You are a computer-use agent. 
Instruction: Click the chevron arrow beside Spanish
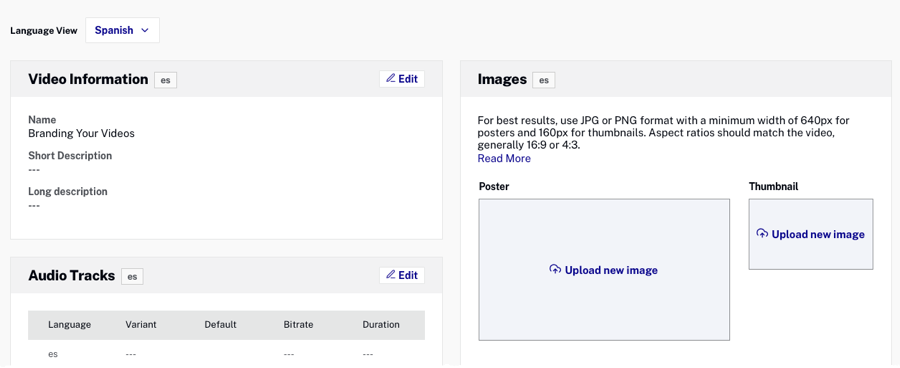(145, 30)
